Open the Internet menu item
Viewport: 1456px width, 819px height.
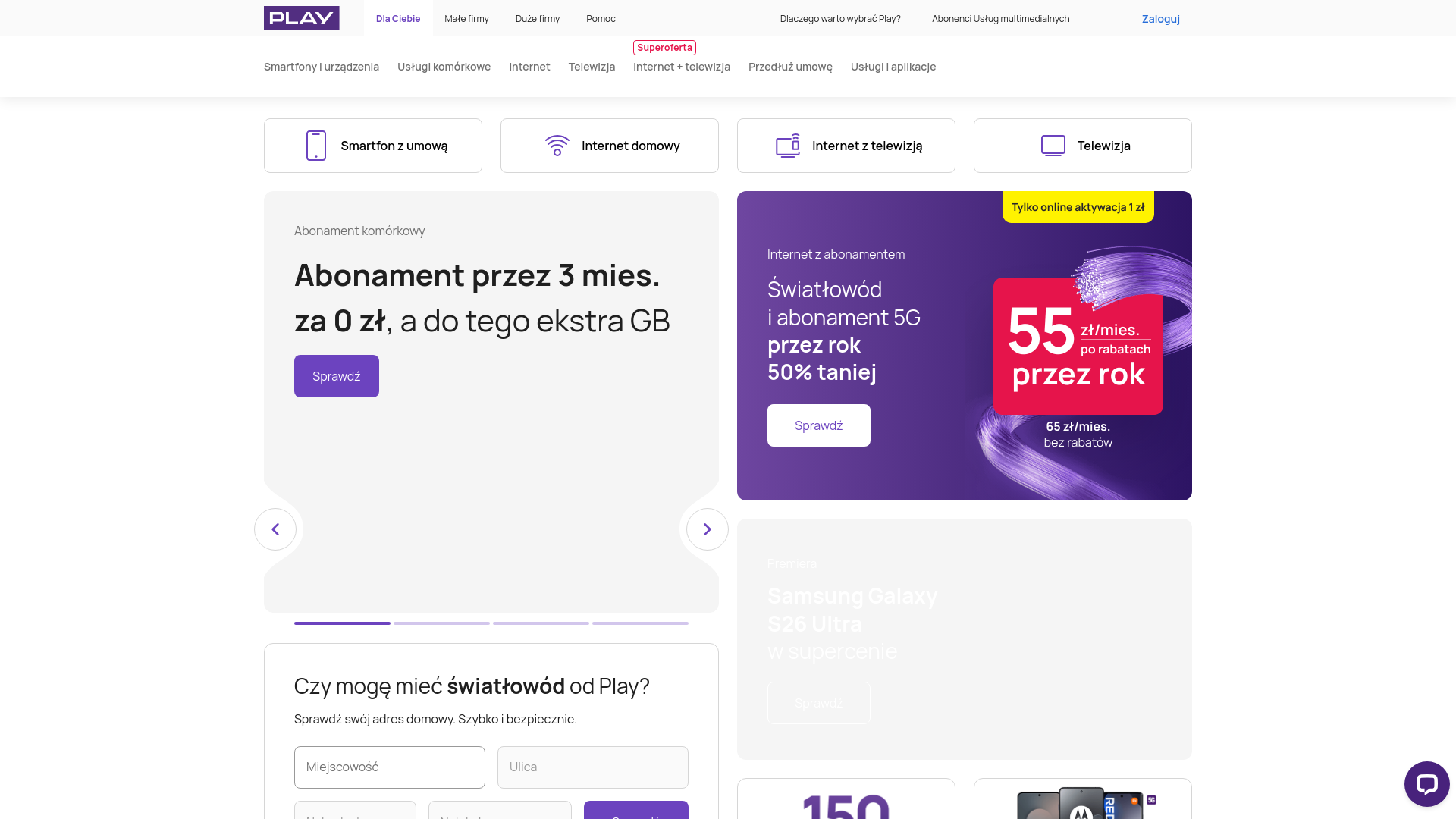pos(529,67)
